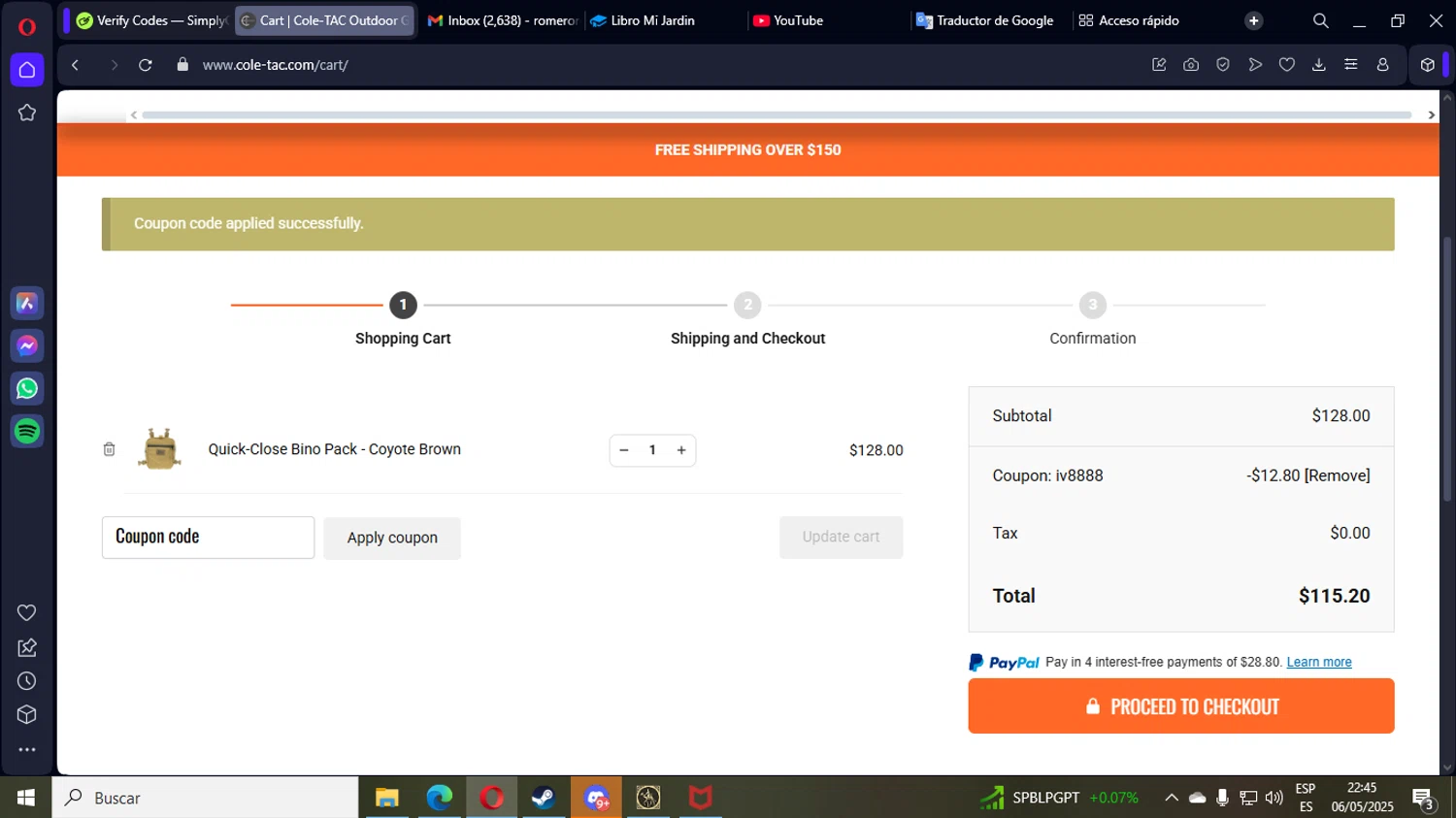1456x818 pixels.
Task: Click Proceed to Checkout button
Action: point(1180,706)
